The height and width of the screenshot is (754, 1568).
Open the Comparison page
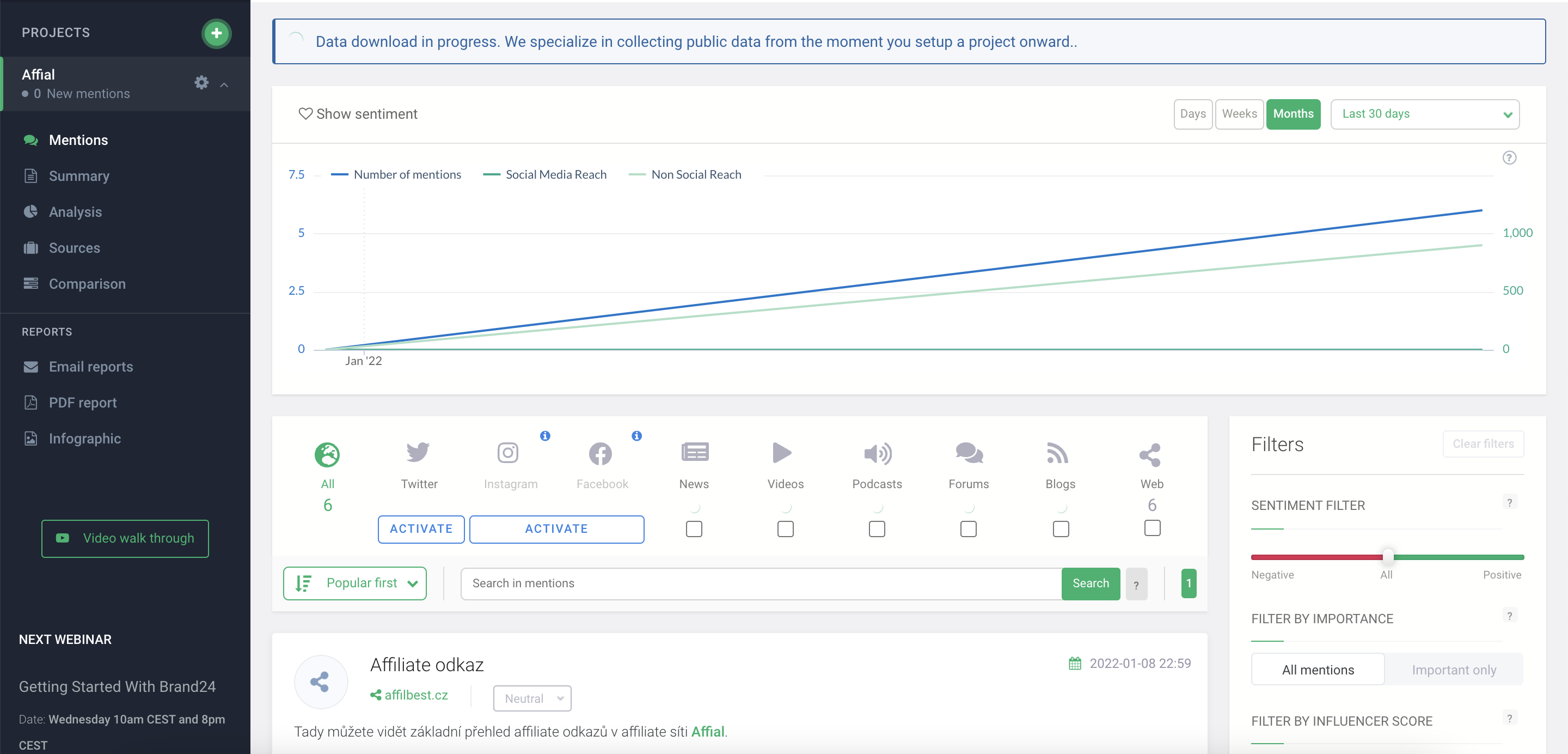tap(87, 284)
